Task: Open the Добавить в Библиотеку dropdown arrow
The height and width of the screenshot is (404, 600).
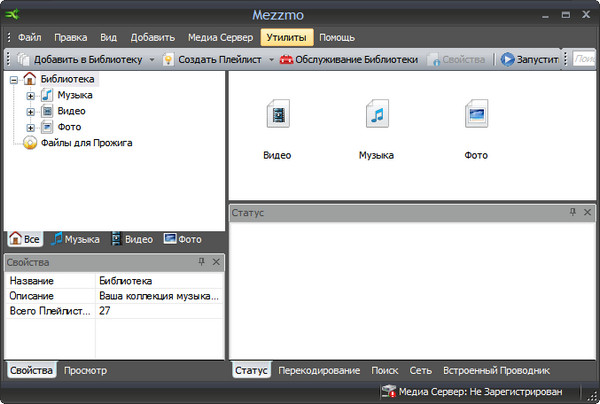Action: point(152,60)
